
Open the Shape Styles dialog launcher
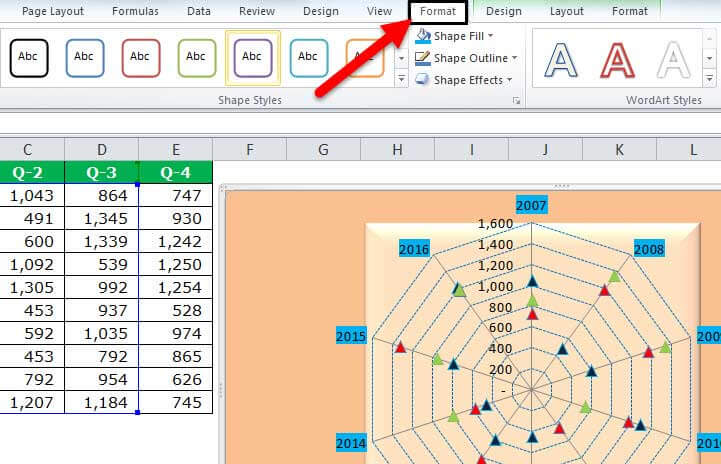(x=516, y=101)
